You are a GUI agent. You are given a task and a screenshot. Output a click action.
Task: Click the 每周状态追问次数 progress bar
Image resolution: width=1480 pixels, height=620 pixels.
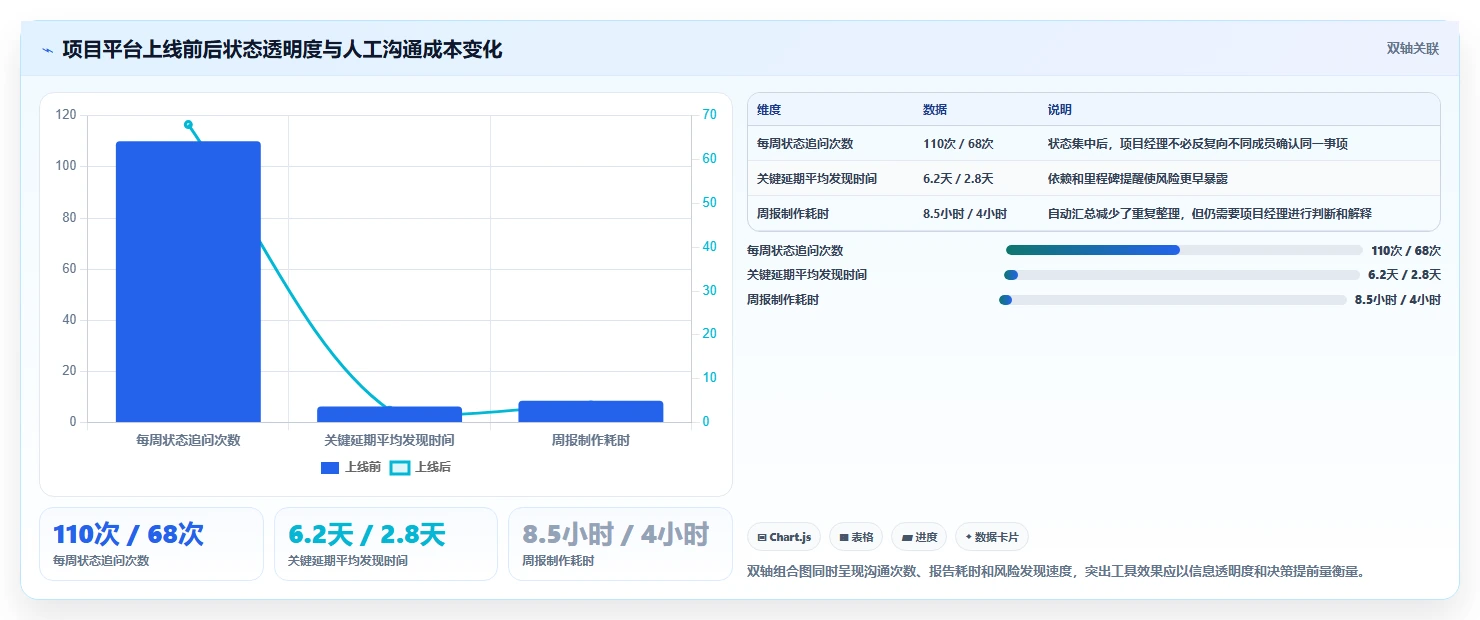pos(1184,250)
